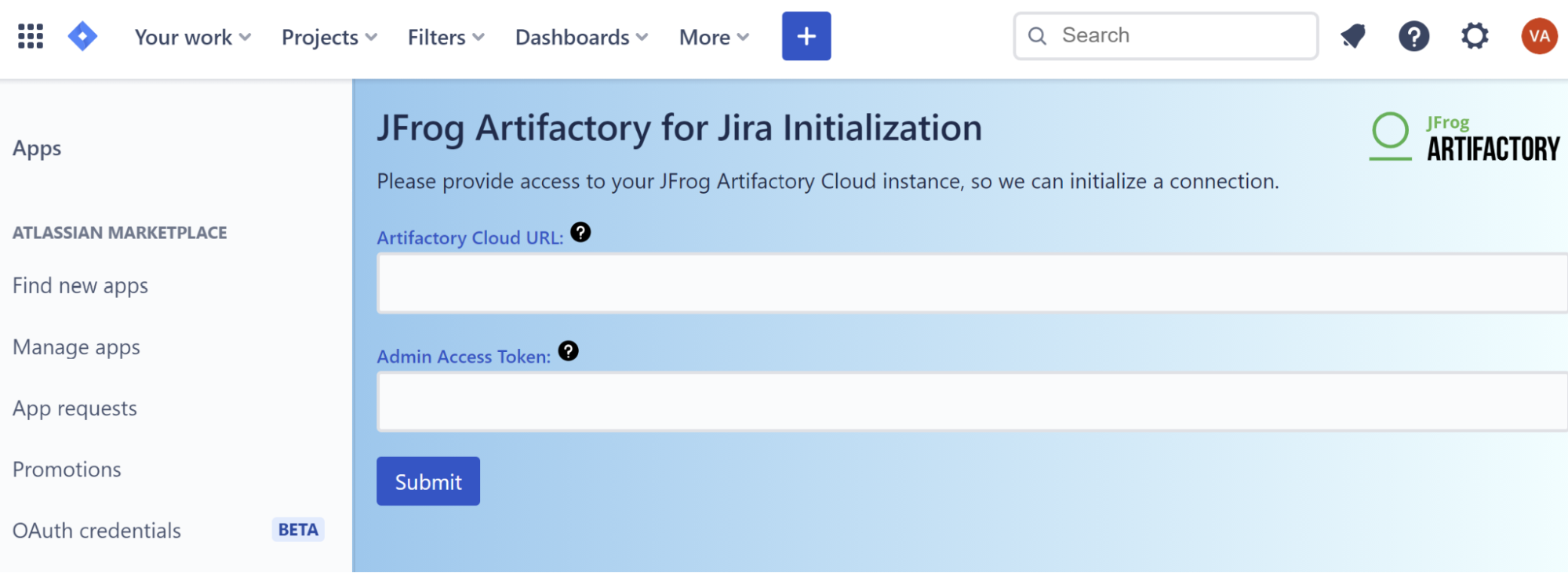This screenshot has width=1568, height=573.
Task: Click the Admin Access Token label
Action: point(464,357)
